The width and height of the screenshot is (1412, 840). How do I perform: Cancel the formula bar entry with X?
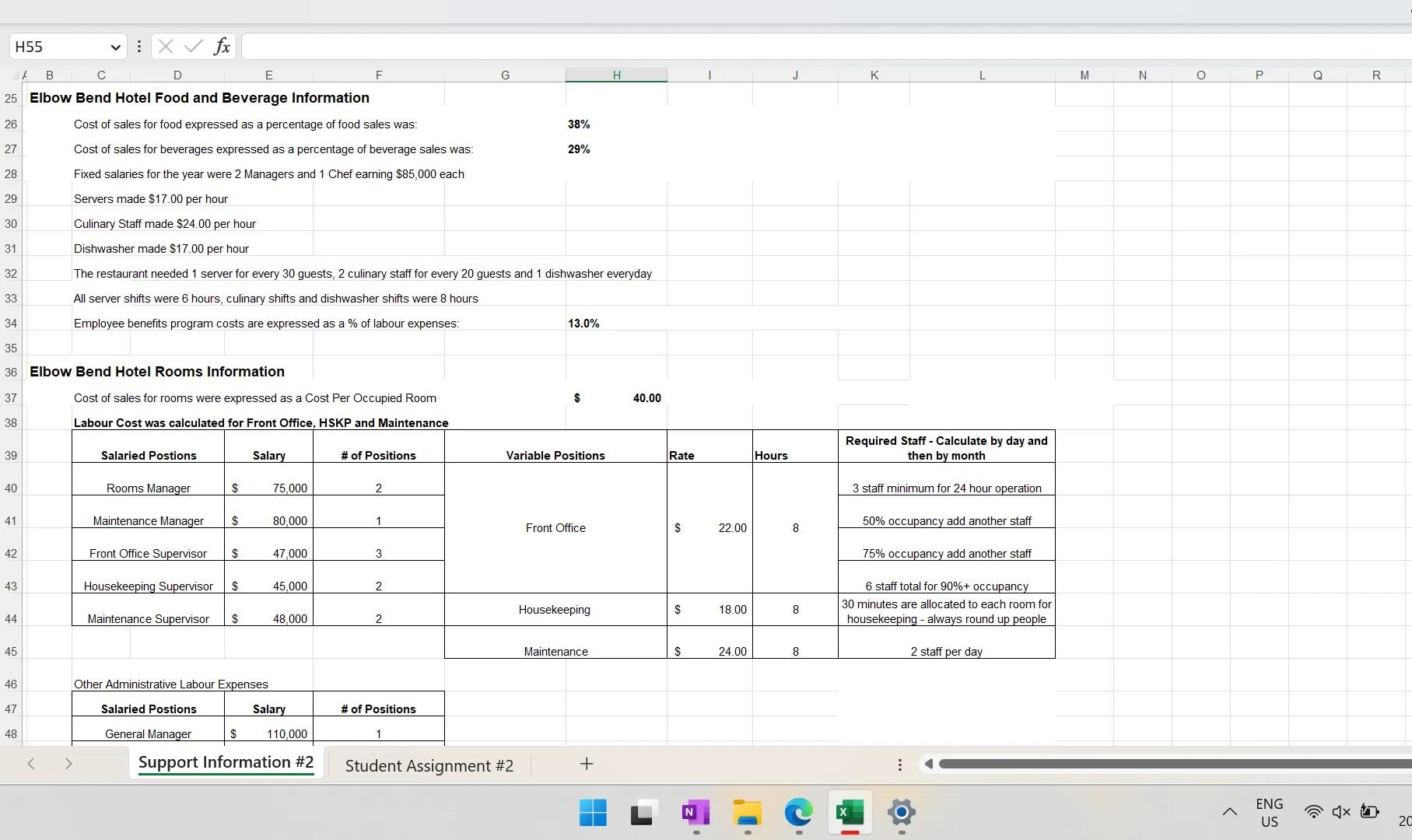[x=165, y=47]
